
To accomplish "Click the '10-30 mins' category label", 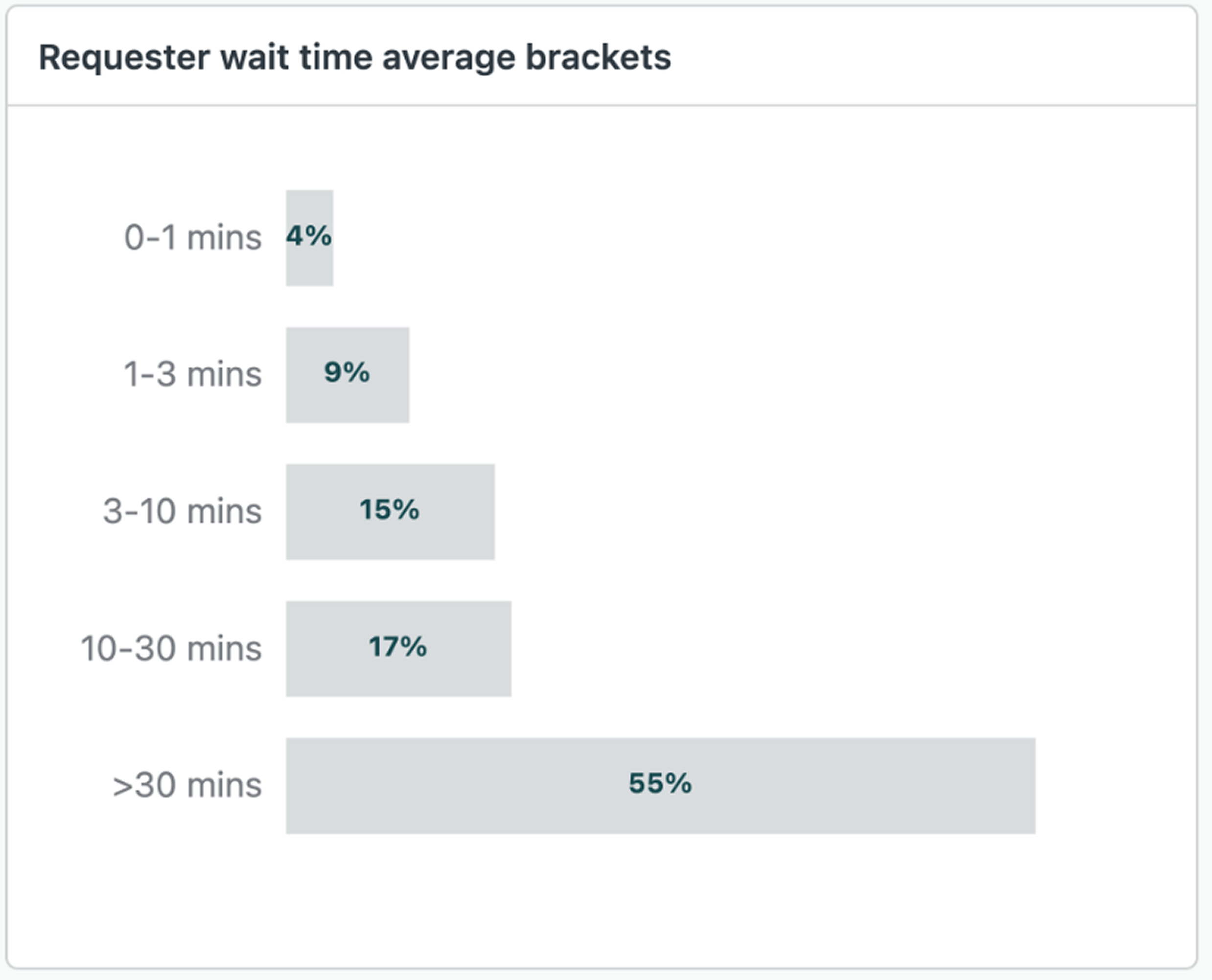I will [171, 648].
